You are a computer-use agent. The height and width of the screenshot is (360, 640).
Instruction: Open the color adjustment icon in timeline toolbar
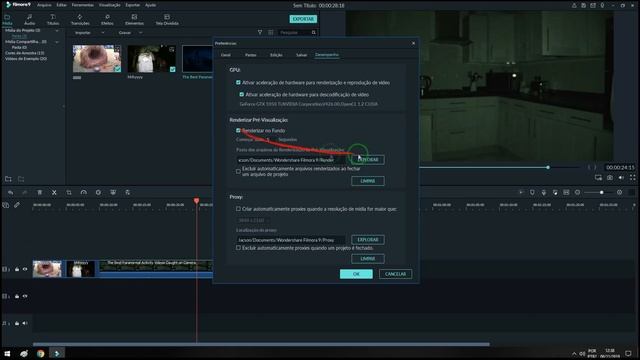point(98,192)
